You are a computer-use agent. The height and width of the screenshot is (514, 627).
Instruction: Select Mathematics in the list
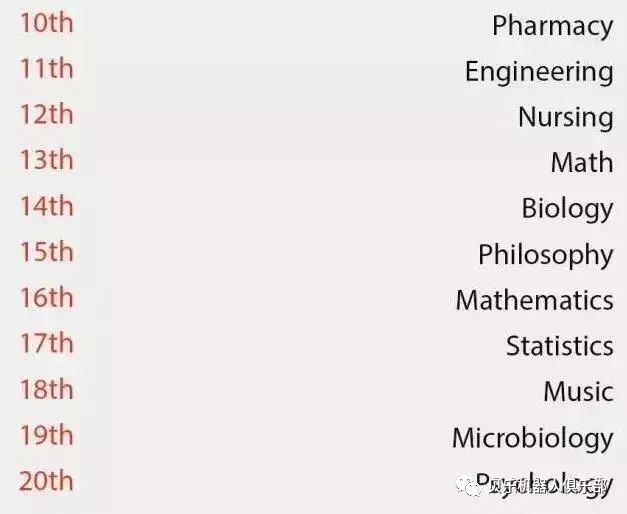[535, 300]
